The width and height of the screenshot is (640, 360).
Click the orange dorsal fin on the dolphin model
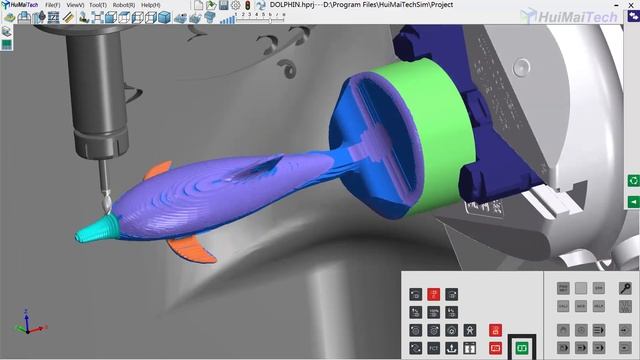click(158, 170)
